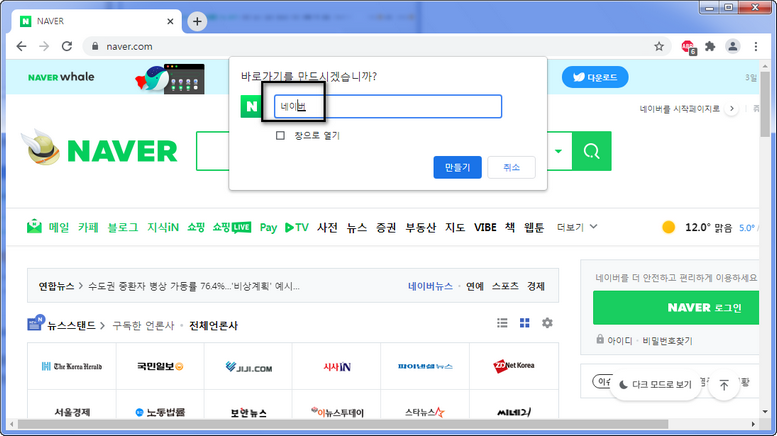Viewport: 777px width, 436px height.
Task: Bookmark this page with the star icon
Action: pos(659,47)
